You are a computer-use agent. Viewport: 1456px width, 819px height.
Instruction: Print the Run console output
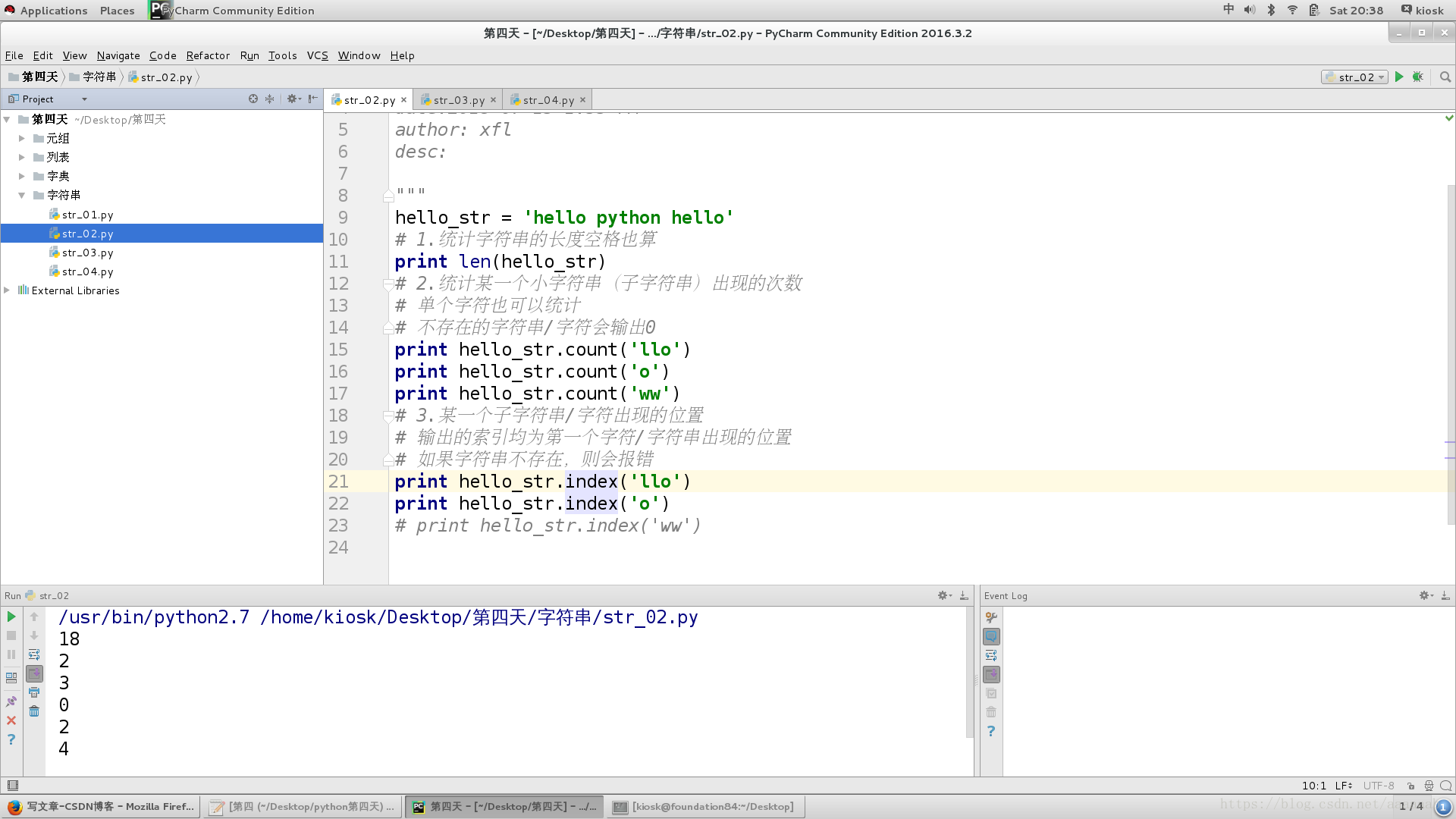click(34, 692)
